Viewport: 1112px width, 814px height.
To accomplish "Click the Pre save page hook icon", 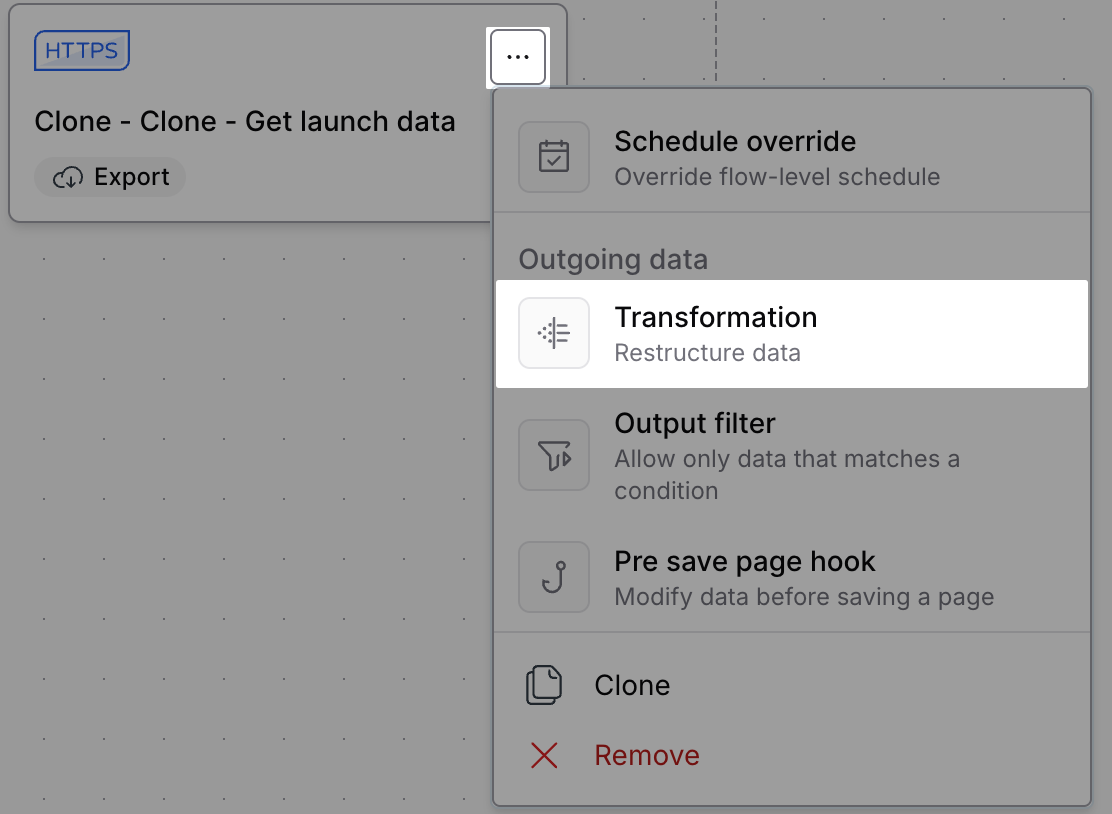I will coord(554,577).
